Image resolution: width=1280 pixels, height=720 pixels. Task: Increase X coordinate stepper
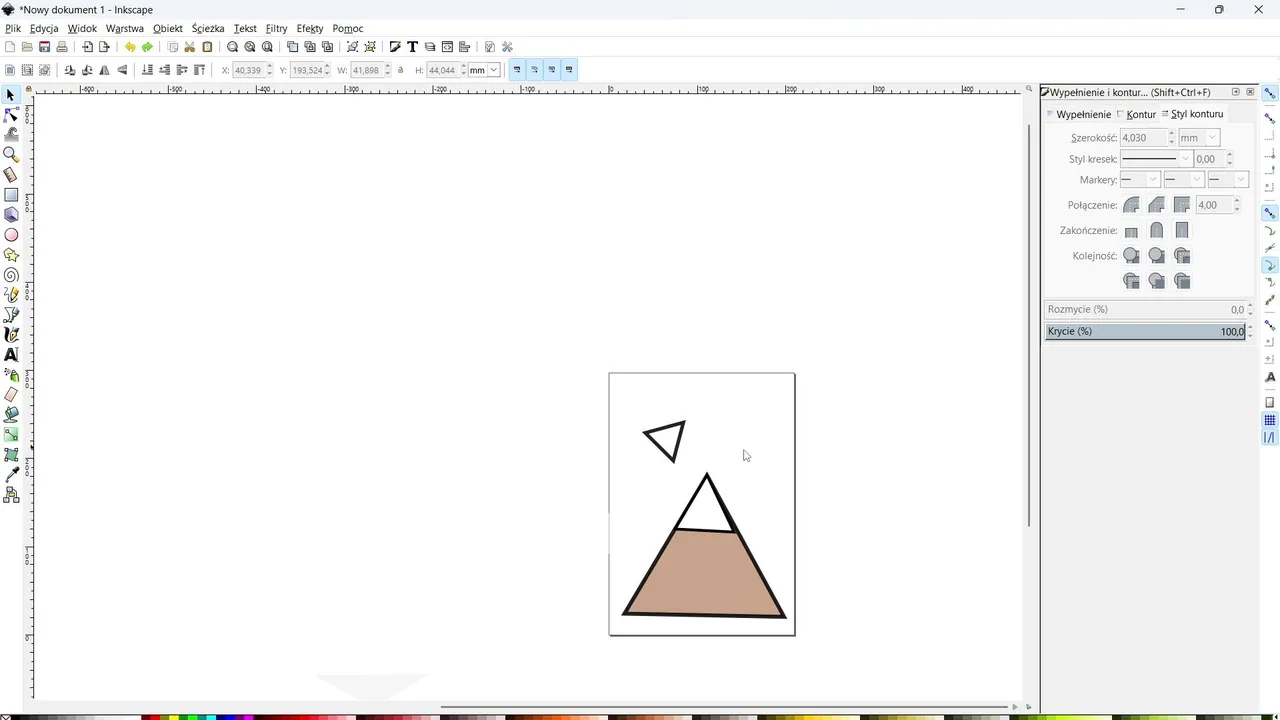tap(271, 66)
